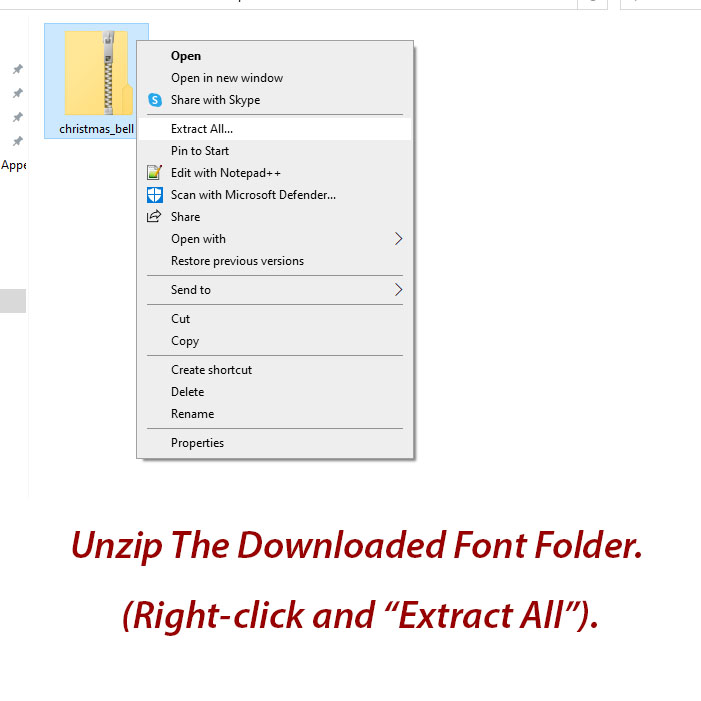Select Share with Skype

pos(275,100)
